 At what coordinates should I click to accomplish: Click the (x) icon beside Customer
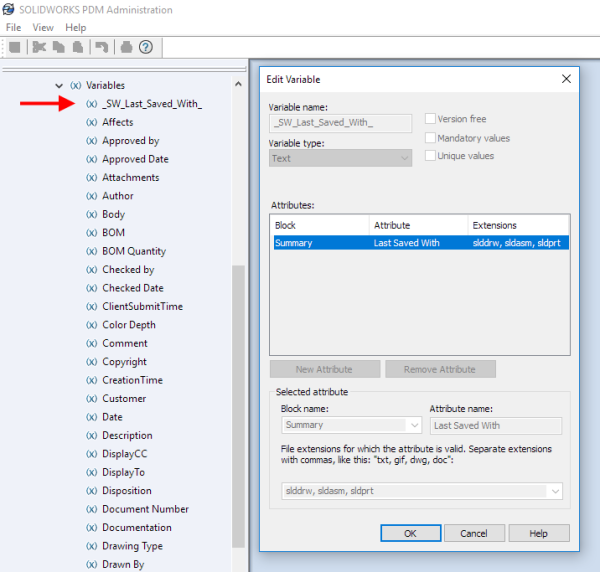pos(91,399)
